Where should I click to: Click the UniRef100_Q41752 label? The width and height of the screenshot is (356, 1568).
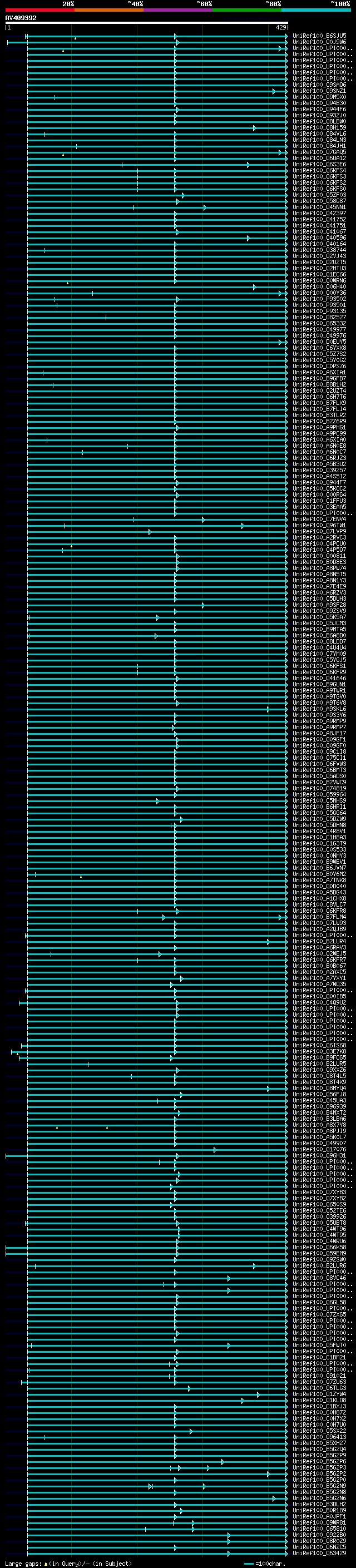click(319, 220)
